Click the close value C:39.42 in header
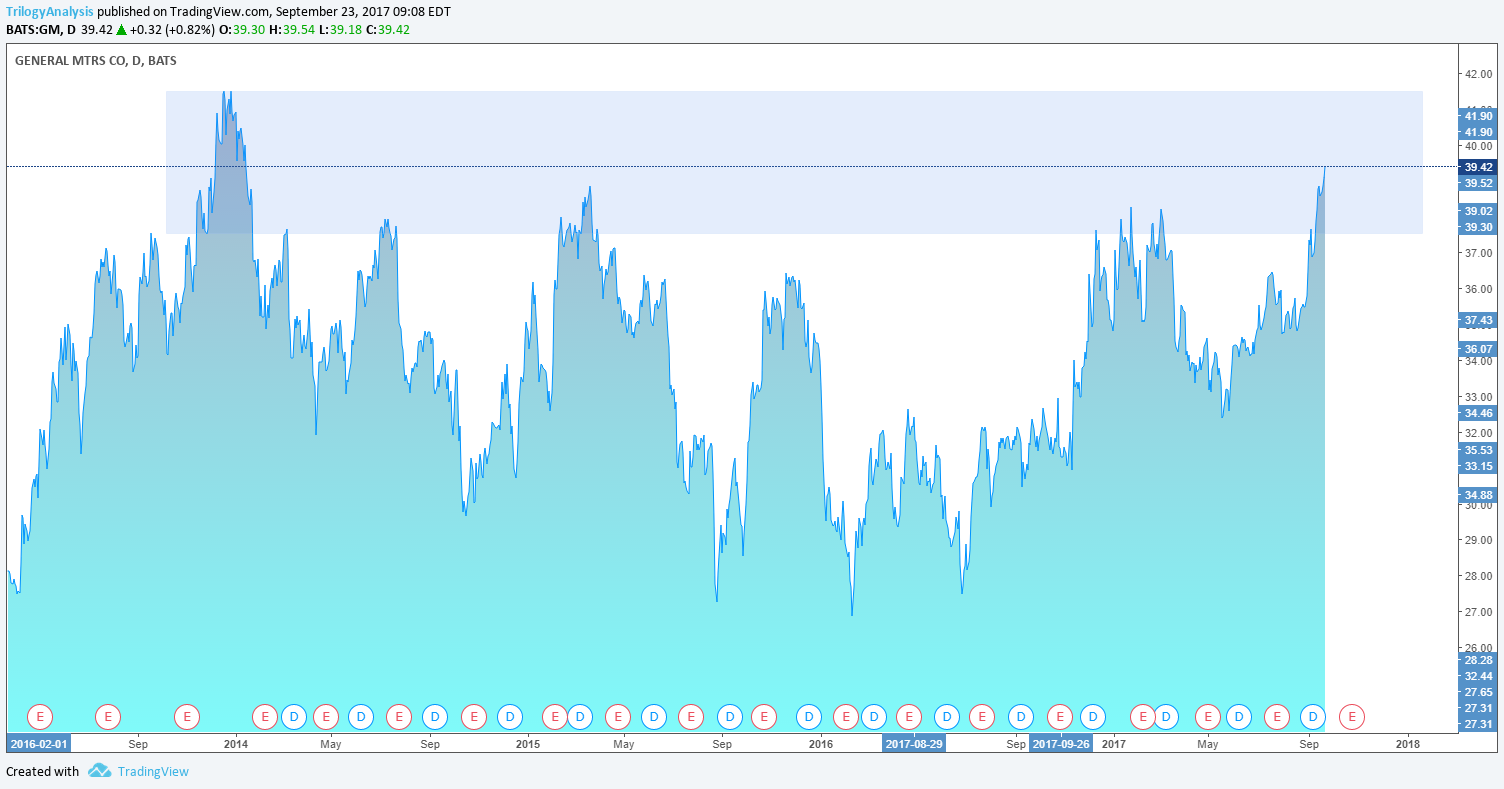Viewport: 1504px width, 789px height. coord(388,30)
